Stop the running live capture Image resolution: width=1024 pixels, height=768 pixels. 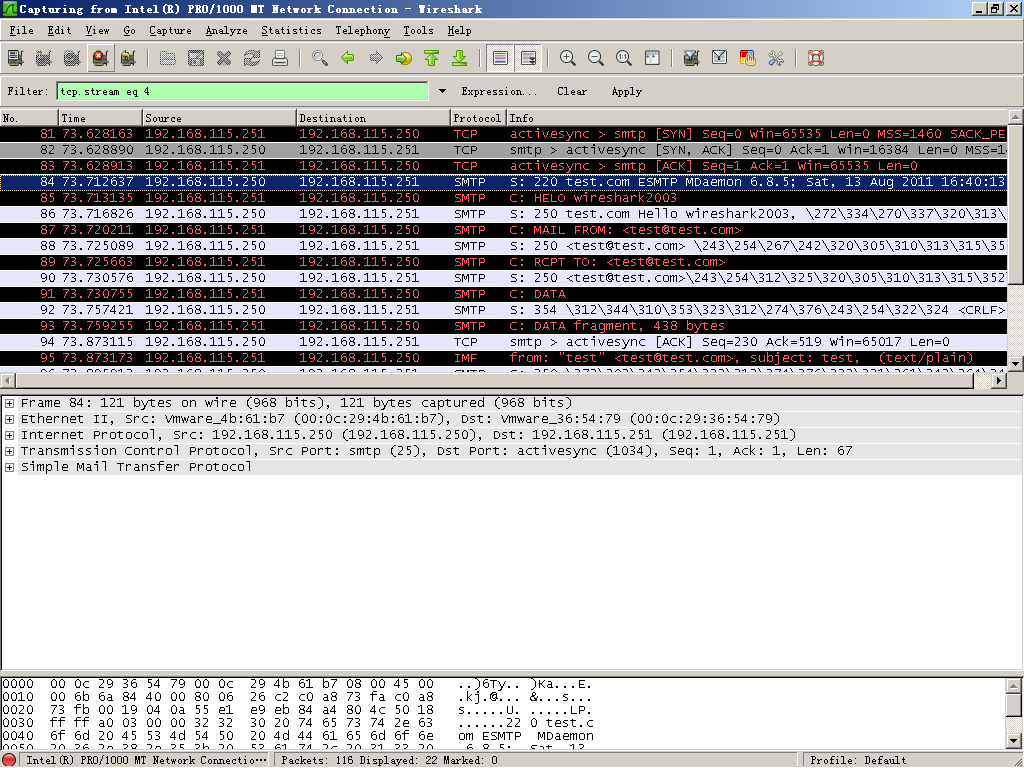(100, 58)
